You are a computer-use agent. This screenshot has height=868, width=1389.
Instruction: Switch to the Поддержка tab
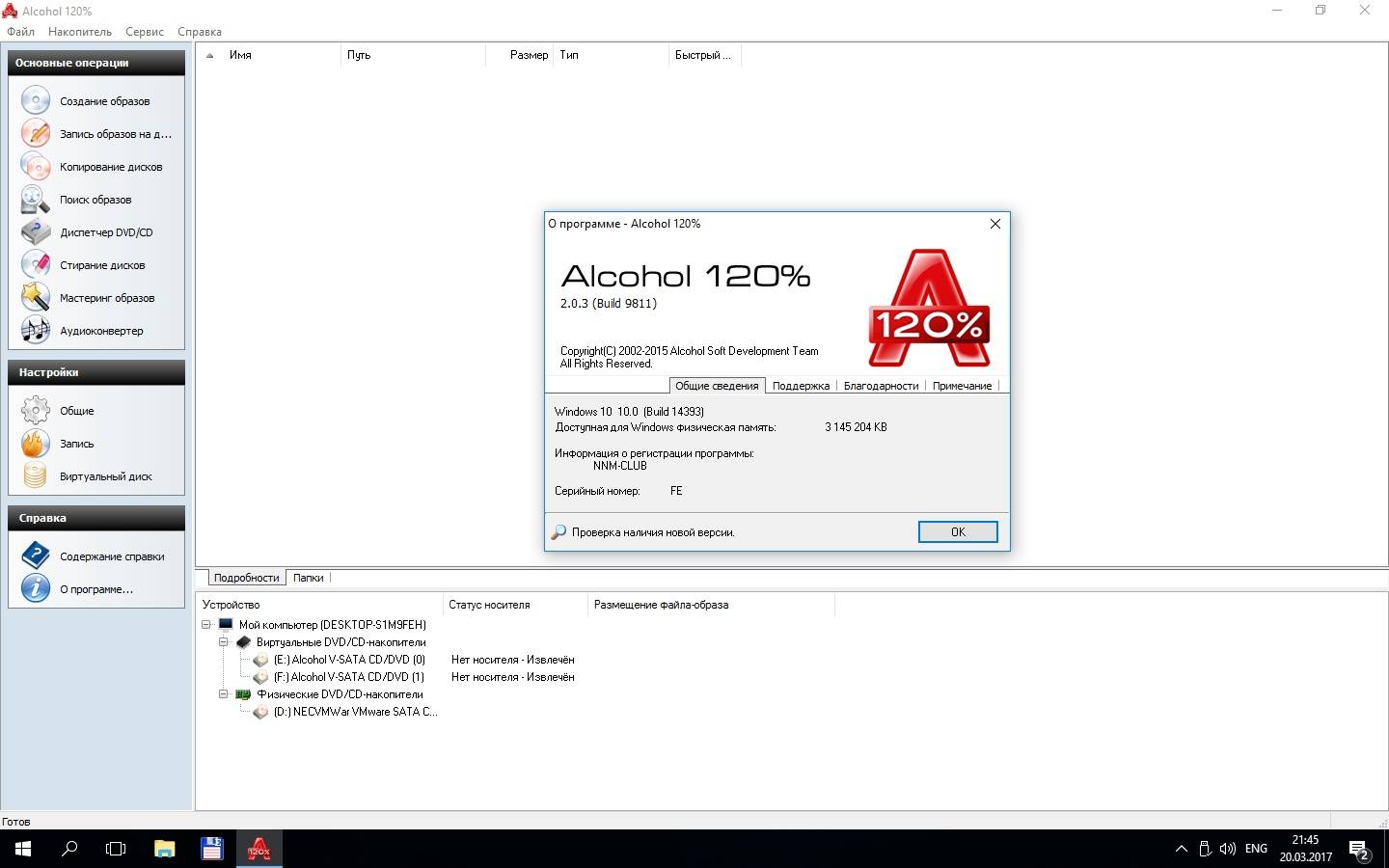coord(801,386)
